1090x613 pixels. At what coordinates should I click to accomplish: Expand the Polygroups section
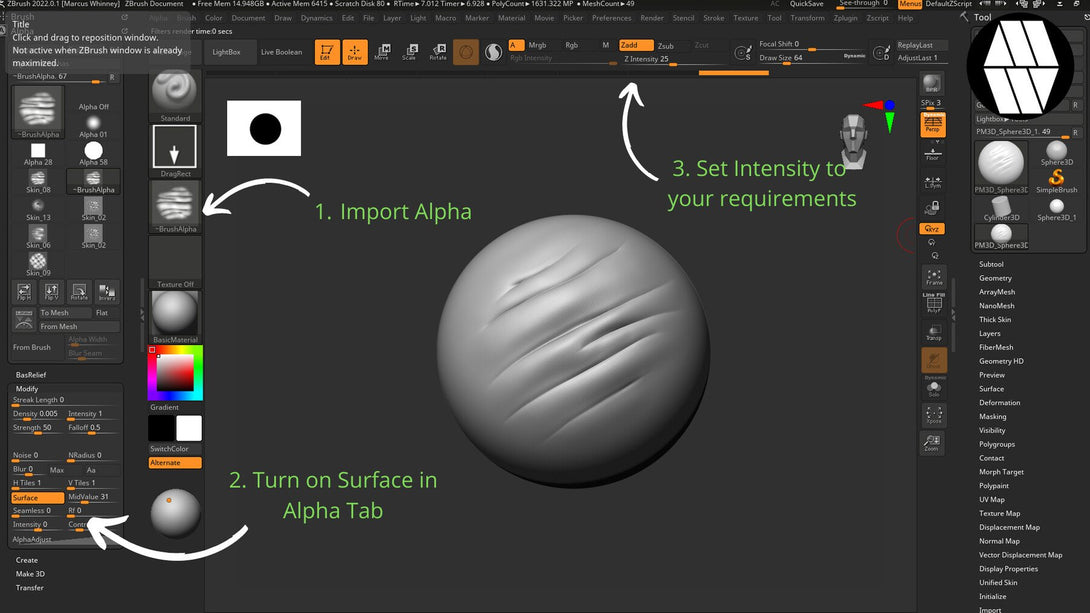[x=996, y=444]
